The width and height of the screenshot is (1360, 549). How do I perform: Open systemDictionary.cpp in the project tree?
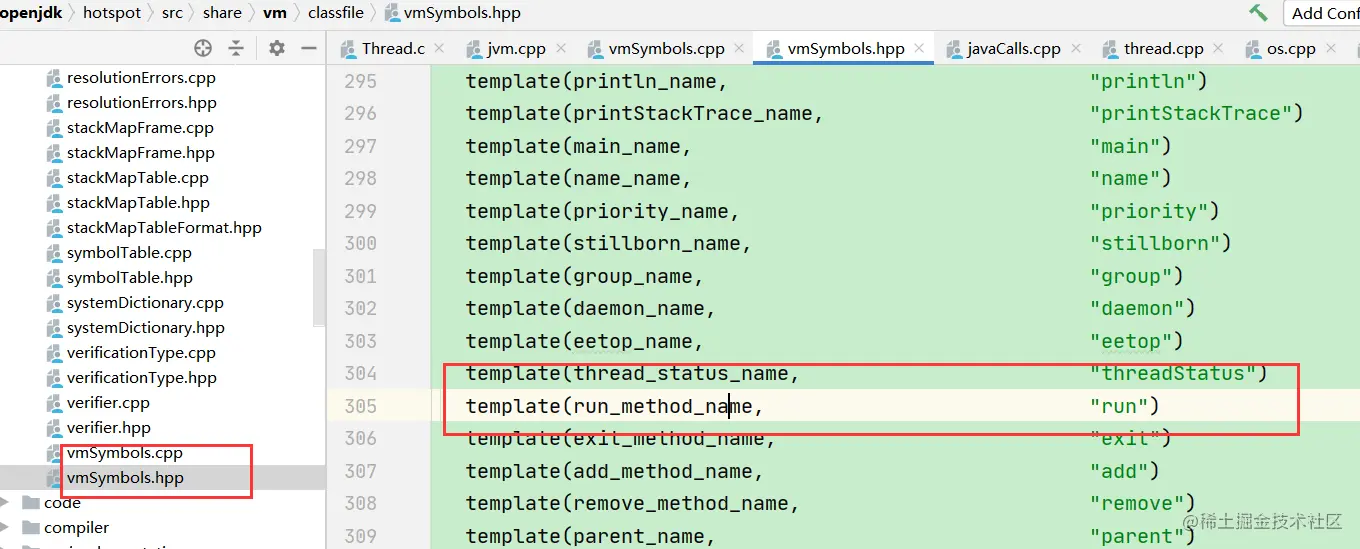point(145,303)
